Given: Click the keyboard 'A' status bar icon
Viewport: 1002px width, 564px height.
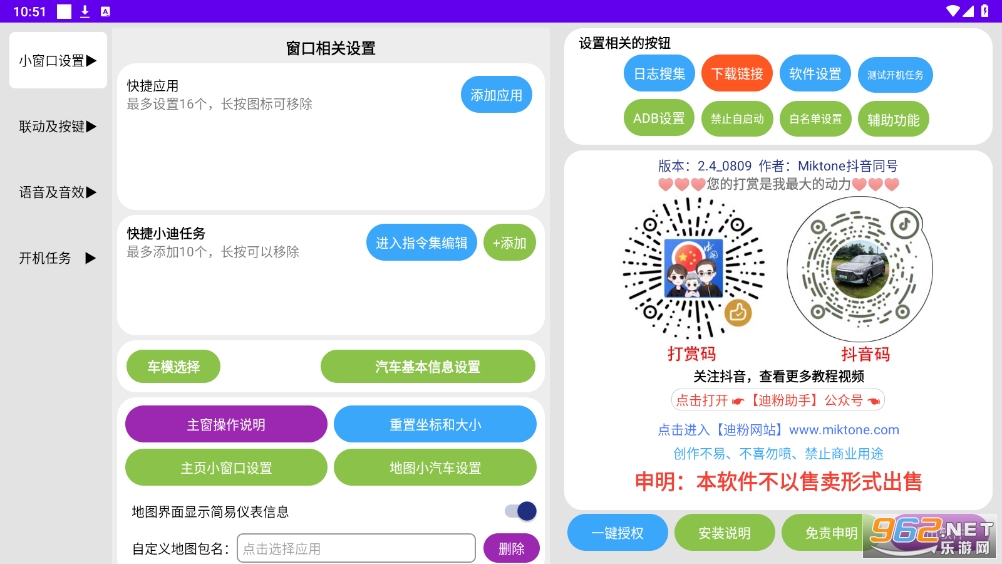Looking at the screenshot, I should (105, 11).
